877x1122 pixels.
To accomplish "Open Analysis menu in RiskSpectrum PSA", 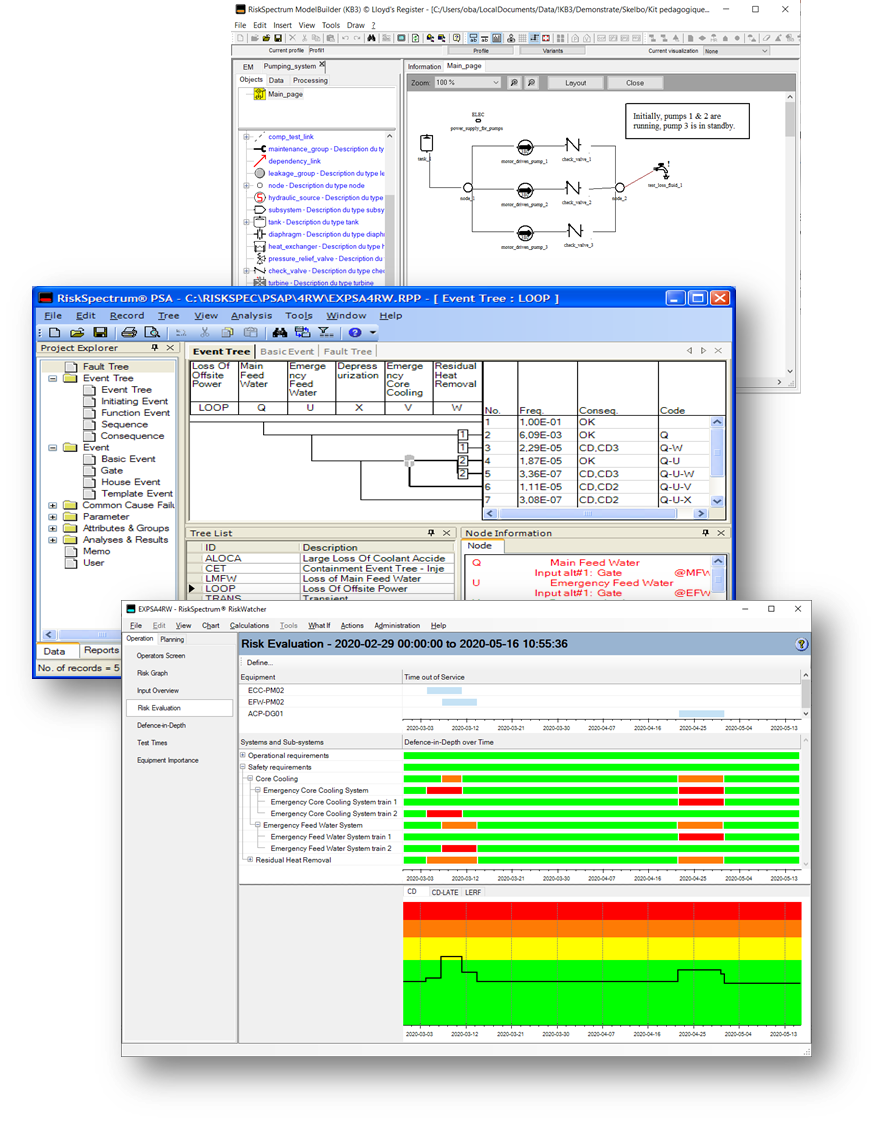I will pos(251,316).
